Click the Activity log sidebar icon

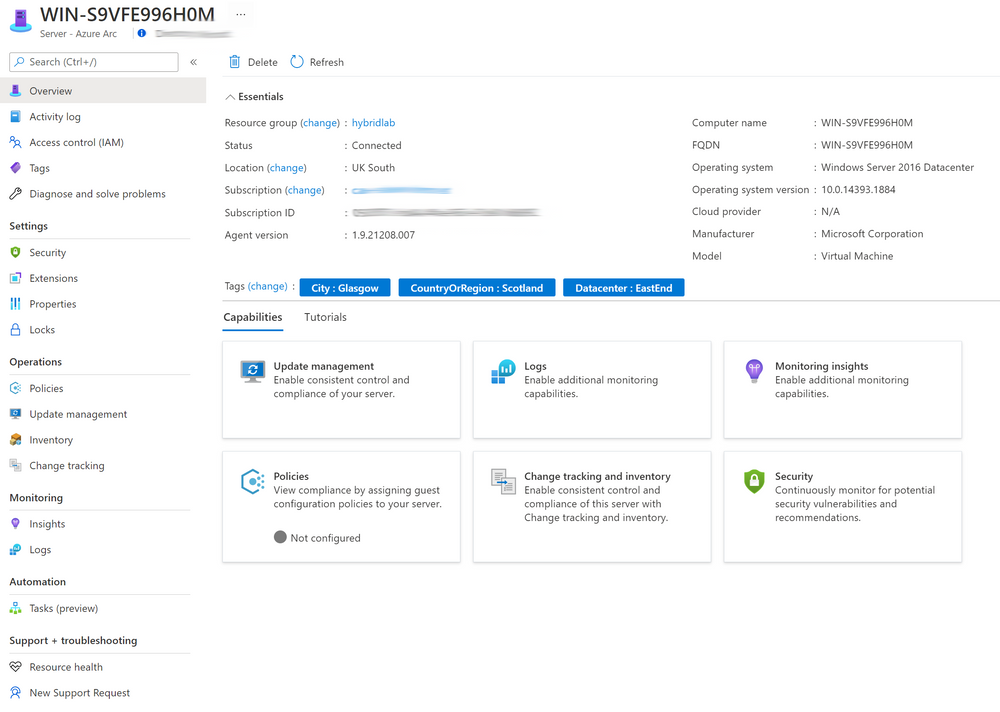coord(13,116)
